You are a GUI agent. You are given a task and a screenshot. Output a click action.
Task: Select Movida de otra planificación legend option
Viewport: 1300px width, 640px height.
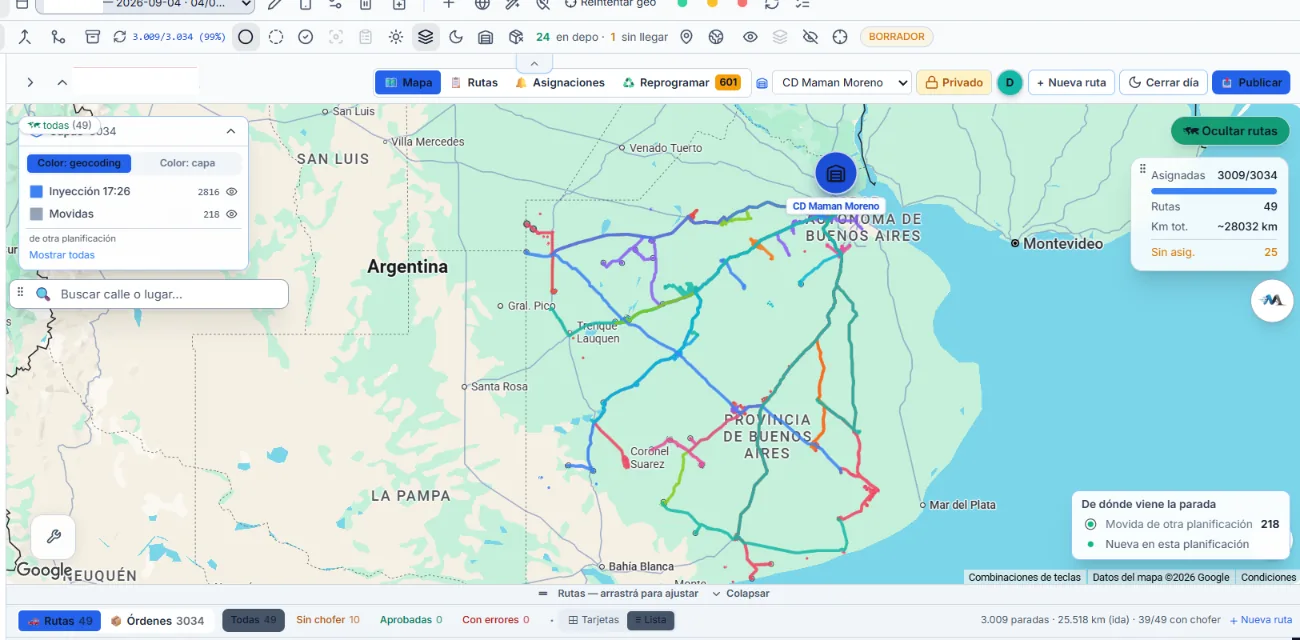1182,524
